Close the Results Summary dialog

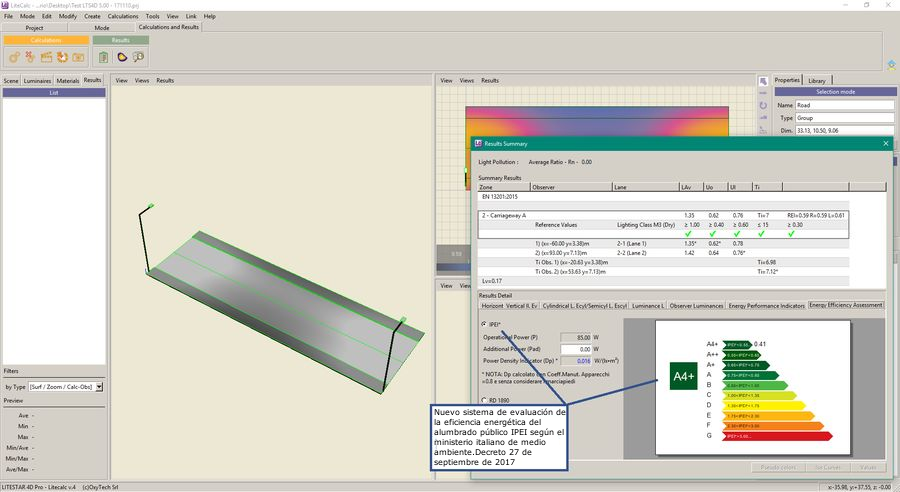pos(885,144)
